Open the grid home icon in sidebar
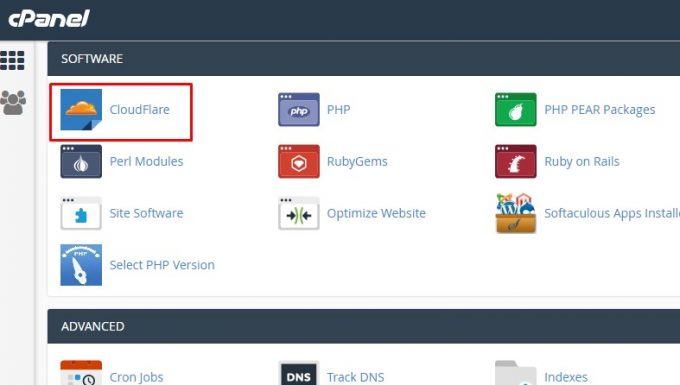 pyautogui.click(x=13, y=60)
